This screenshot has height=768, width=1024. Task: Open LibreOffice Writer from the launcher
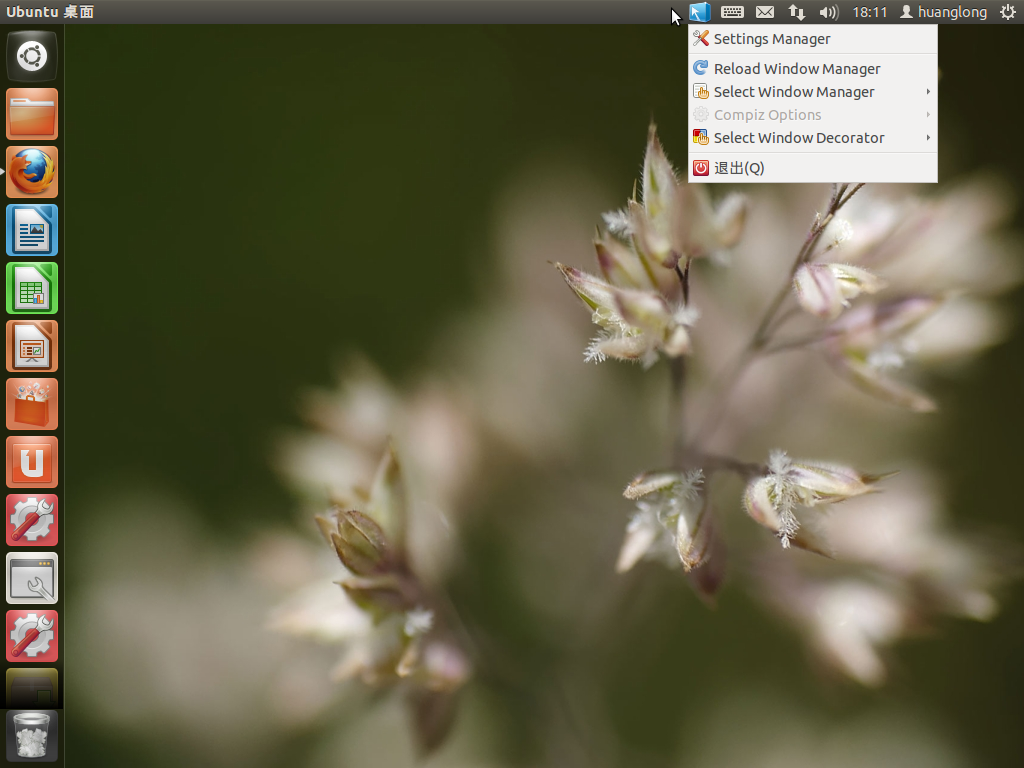(32, 231)
